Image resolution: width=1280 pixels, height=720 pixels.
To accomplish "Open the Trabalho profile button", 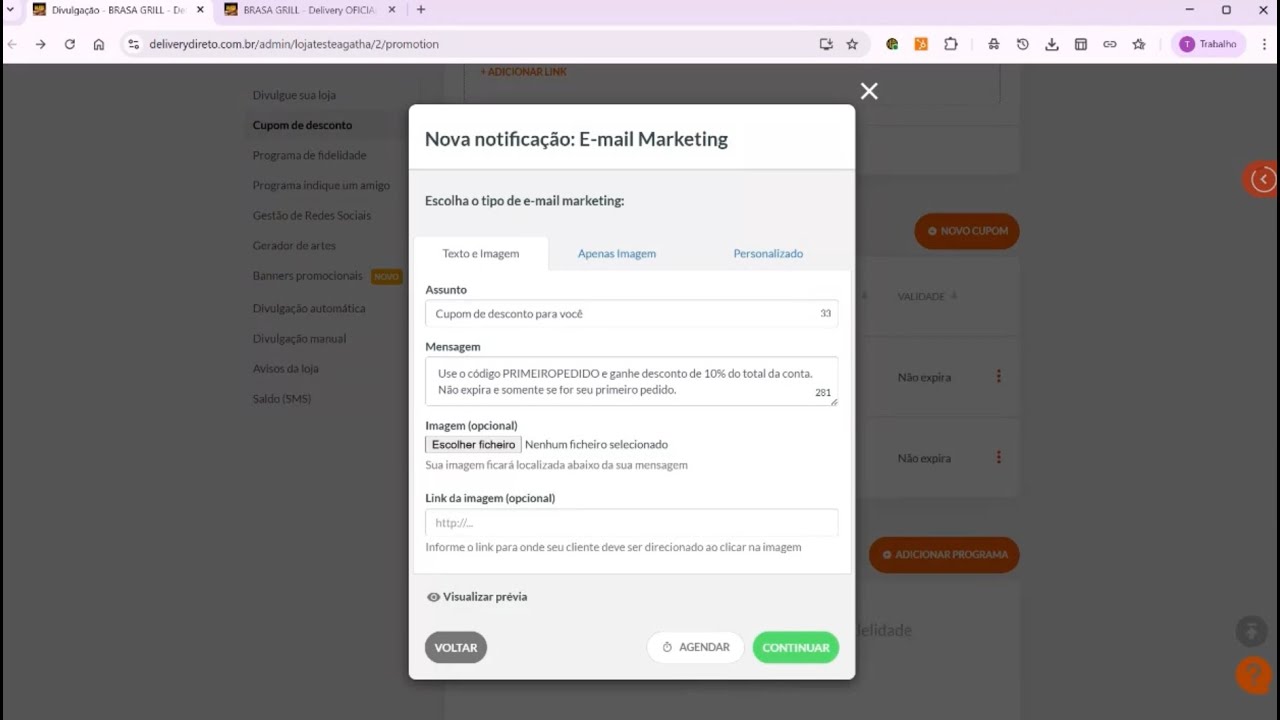I will tap(1208, 44).
